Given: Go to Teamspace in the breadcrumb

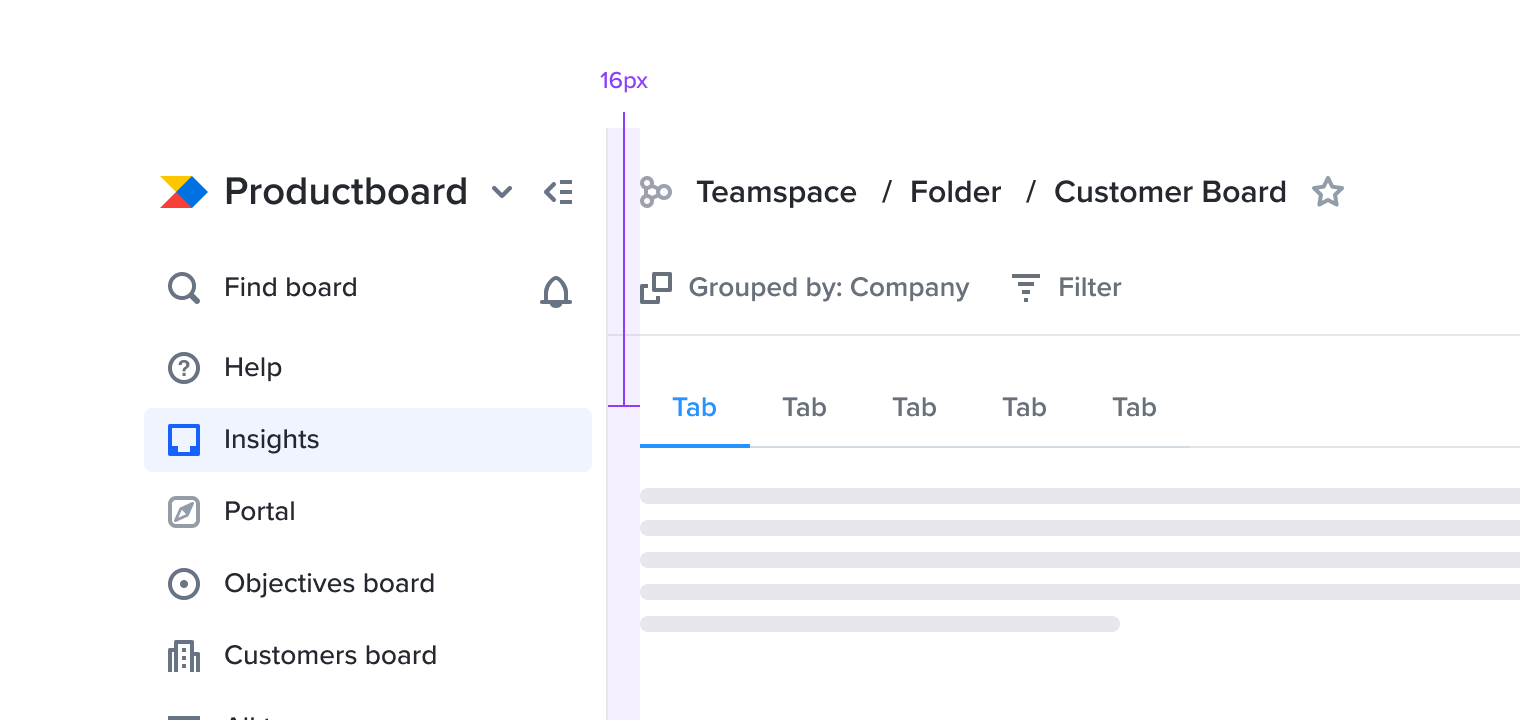Looking at the screenshot, I should tap(776, 192).
